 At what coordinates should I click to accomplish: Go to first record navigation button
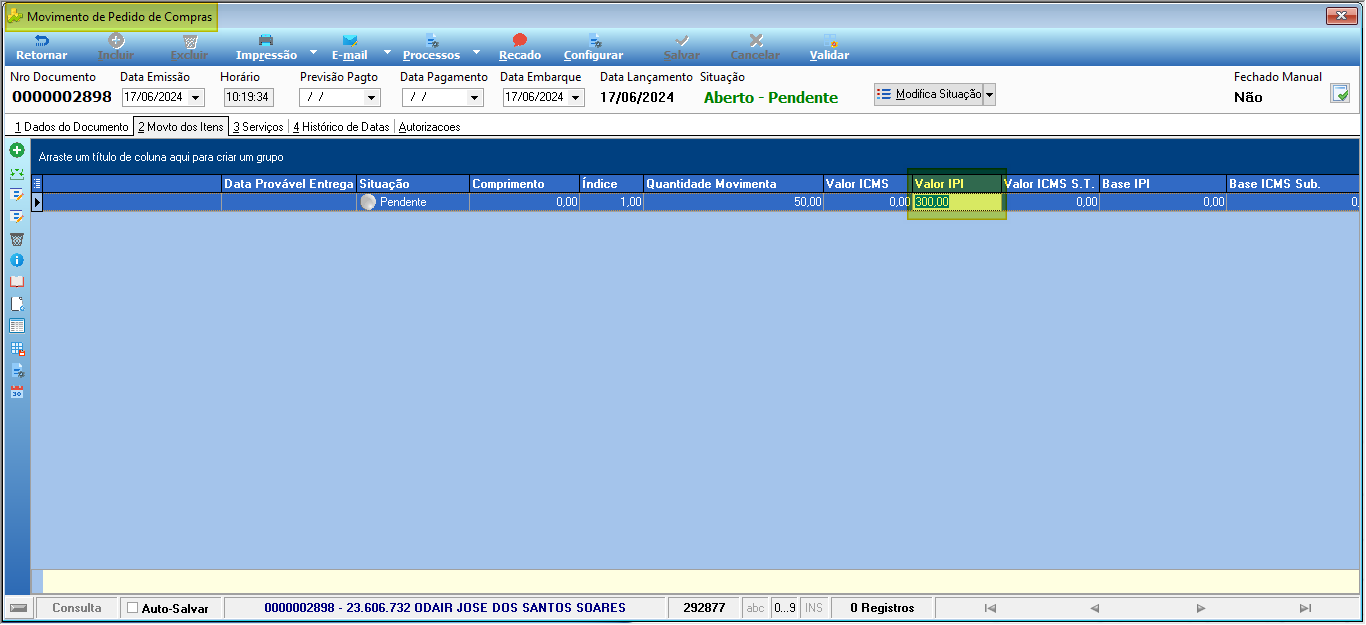(x=990, y=608)
